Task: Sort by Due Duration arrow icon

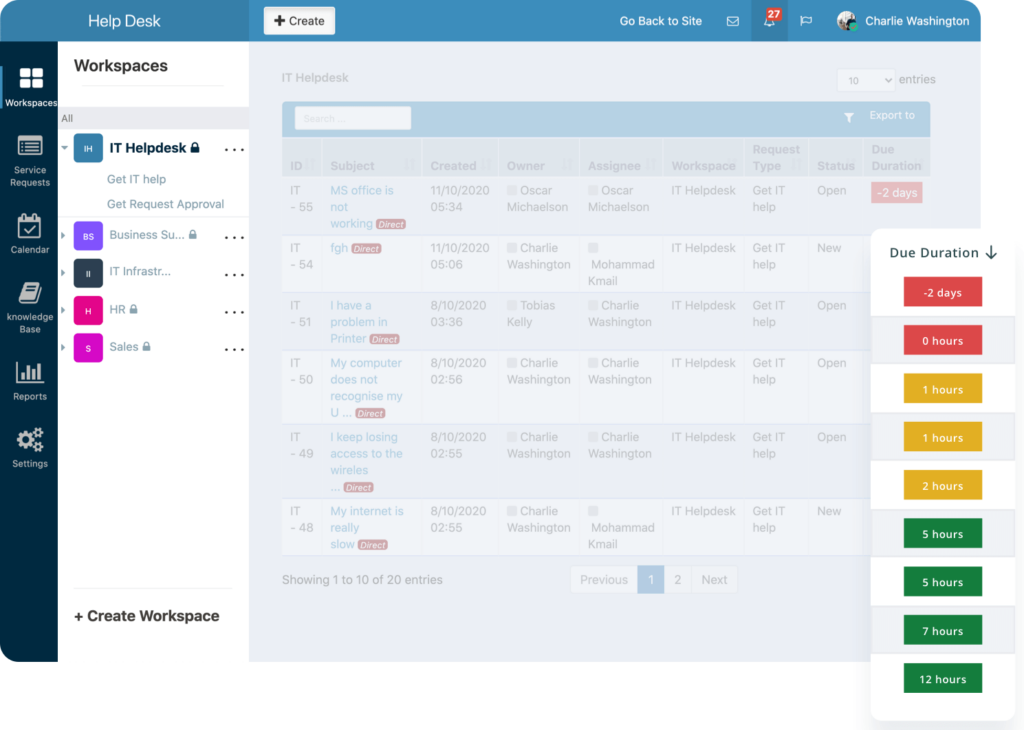Action: (x=991, y=252)
